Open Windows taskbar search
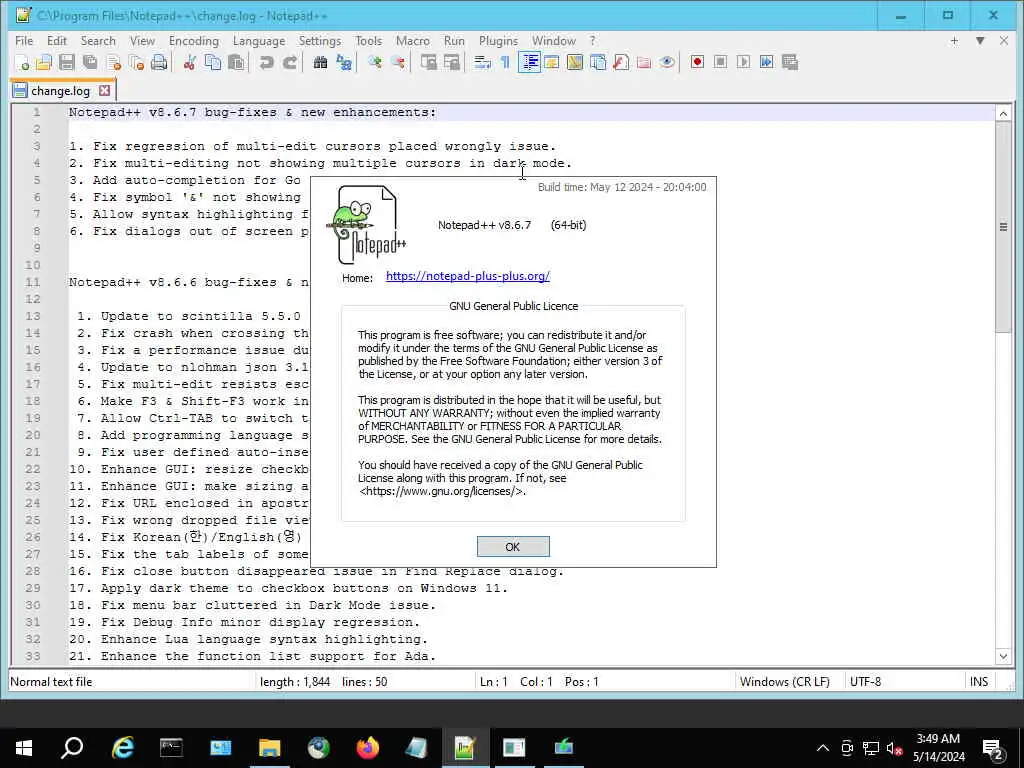Viewport: 1024px width, 768px height. click(72, 748)
